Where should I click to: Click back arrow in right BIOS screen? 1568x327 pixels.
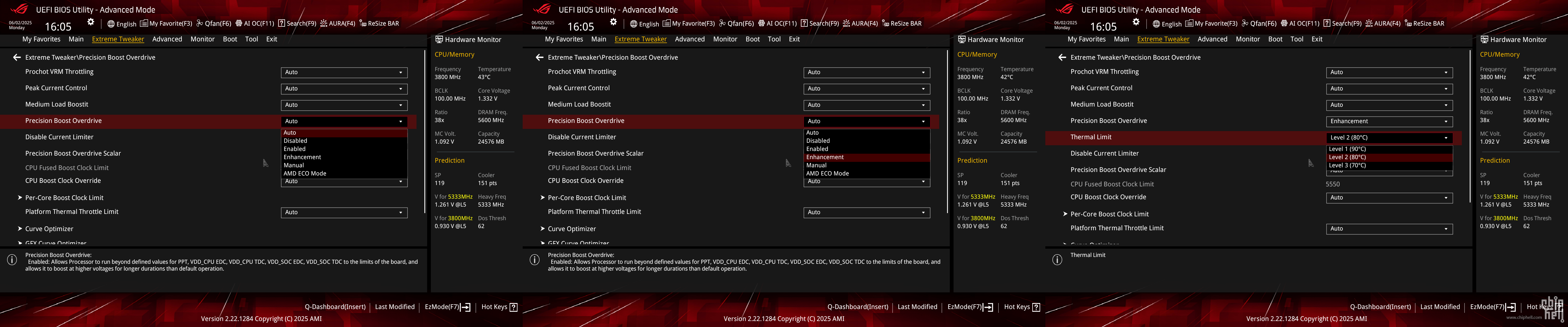(x=1062, y=57)
